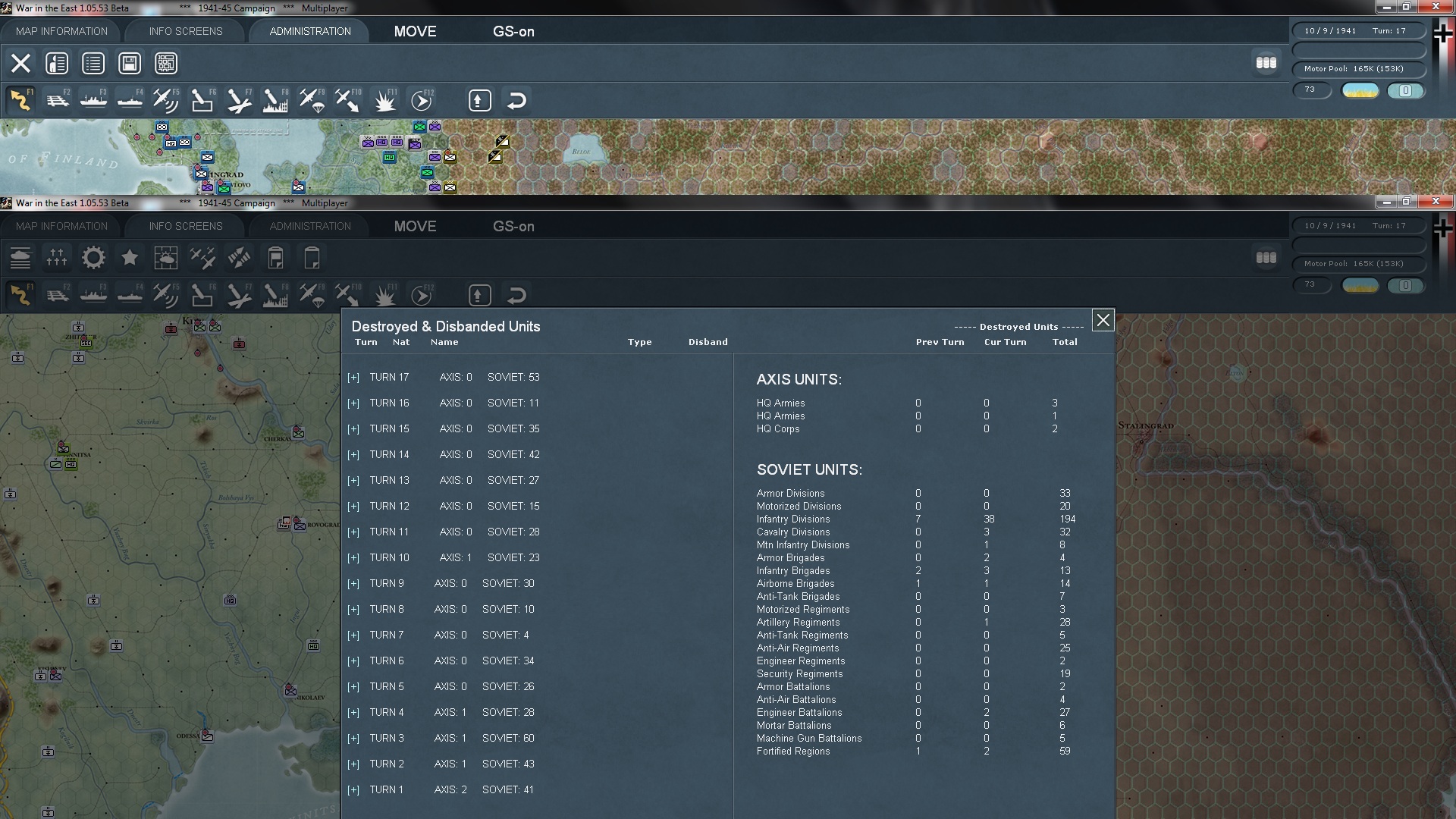Click the 'Type' column header
Viewport: 1456px width, 819px height.
coord(639,342)
